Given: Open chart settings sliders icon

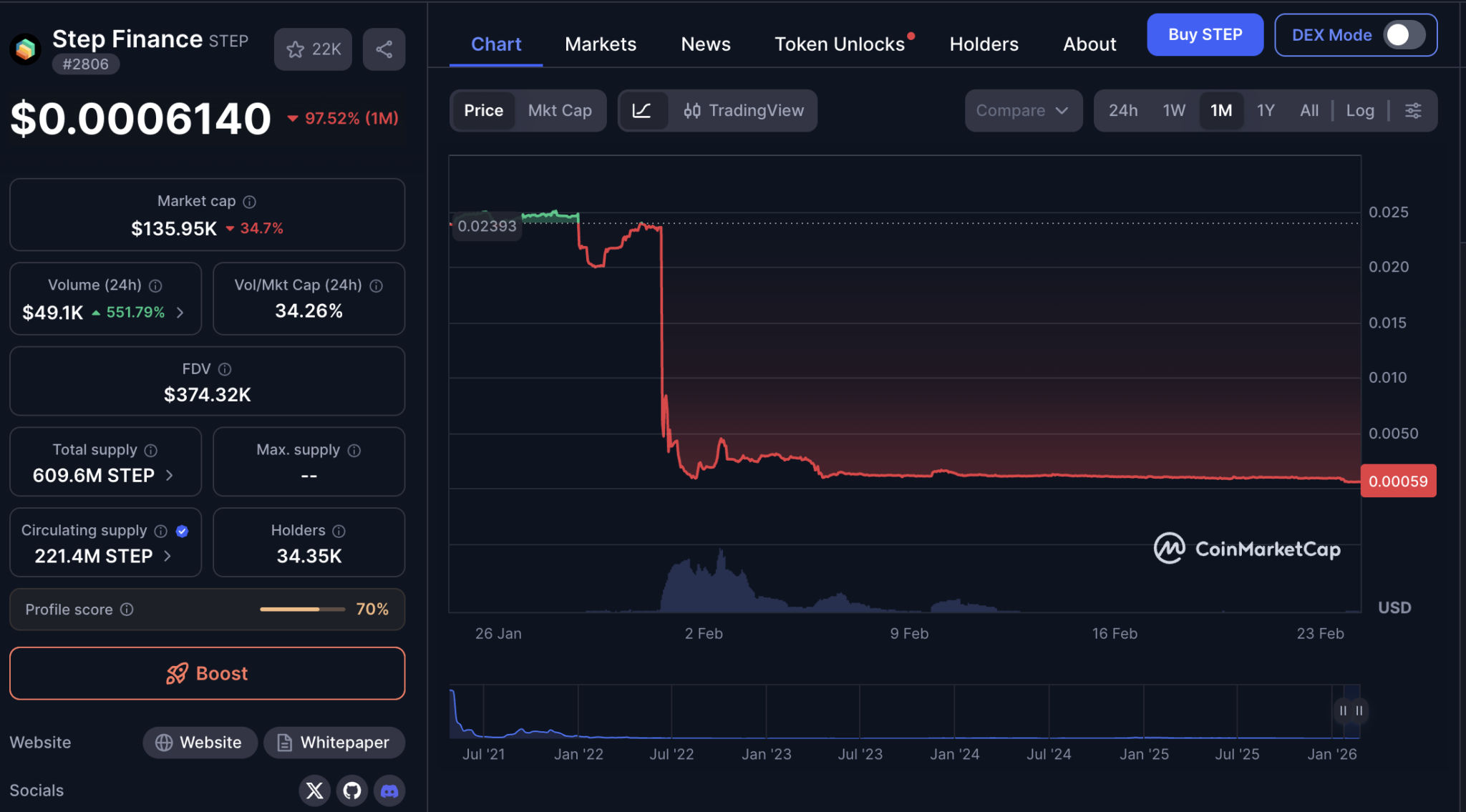Looking at the screenshot, I should pos(1413,111).
